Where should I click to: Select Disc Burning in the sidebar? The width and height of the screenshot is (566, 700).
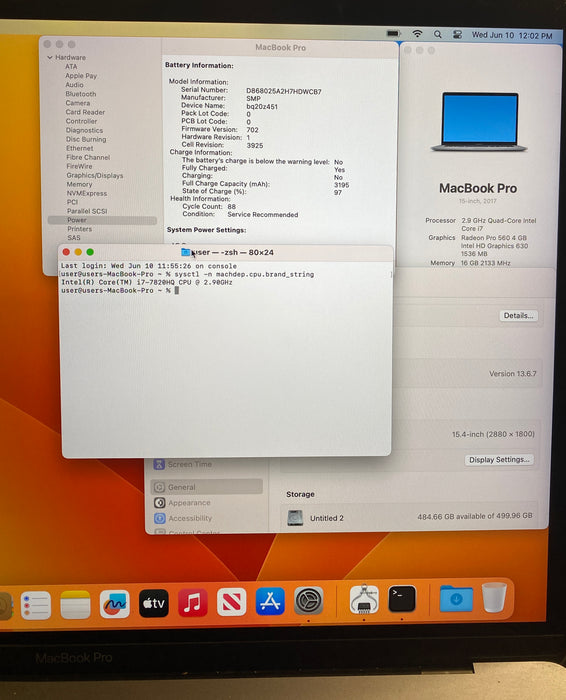coord(86,139)
